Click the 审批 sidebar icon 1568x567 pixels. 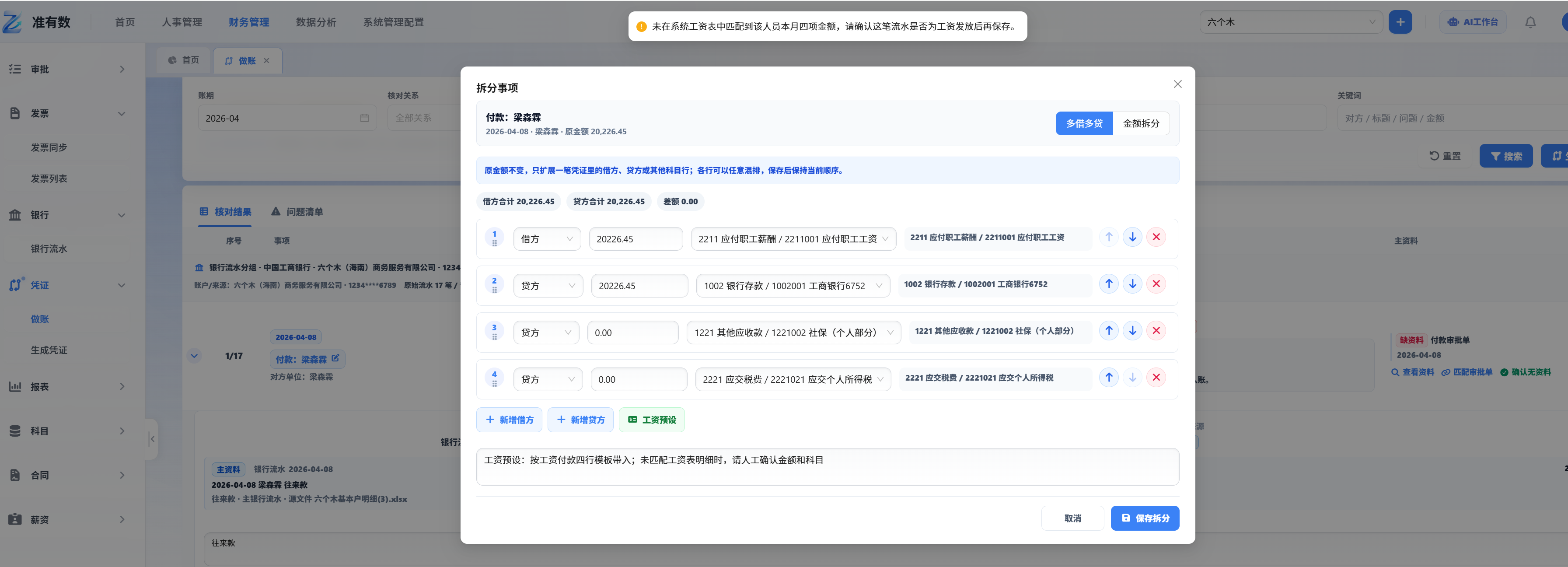[15, 69]
